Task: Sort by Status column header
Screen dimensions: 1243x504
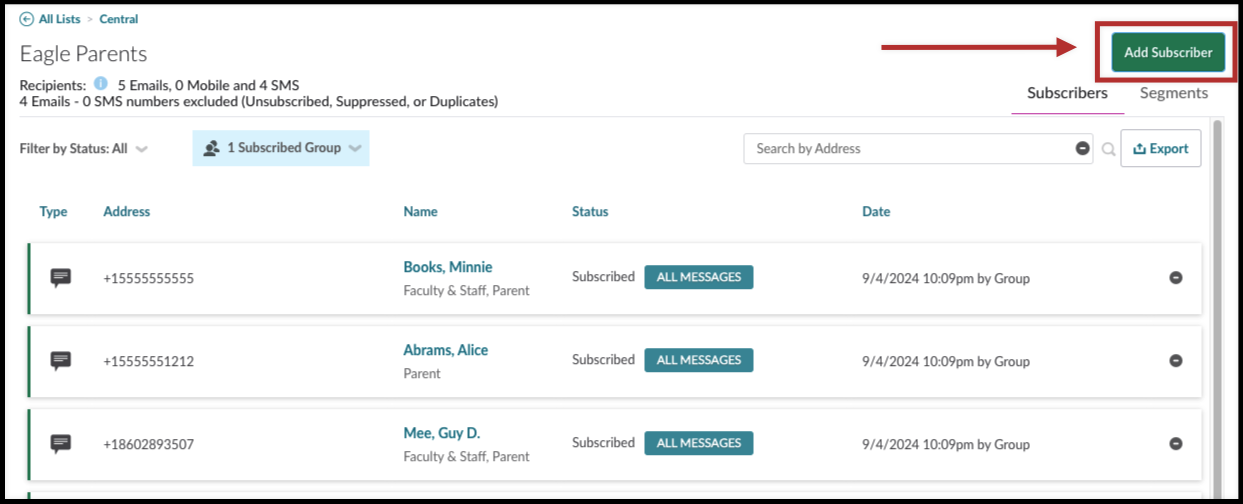Action: coord(590,211)
